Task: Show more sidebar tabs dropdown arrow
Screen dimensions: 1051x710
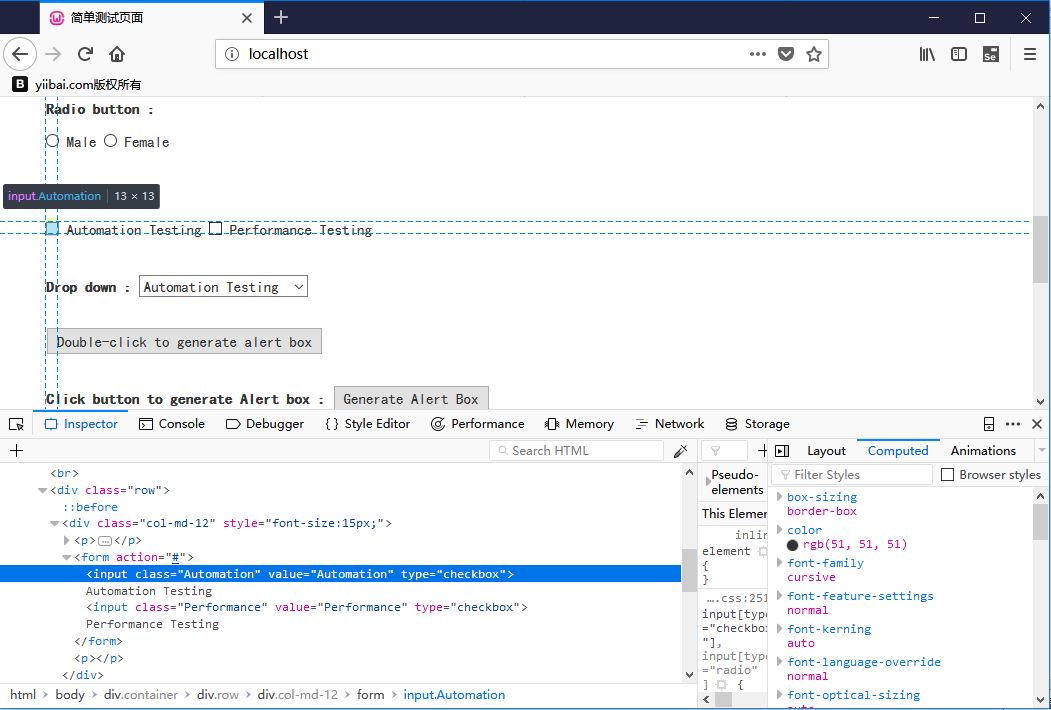Action: [x=1042, y=451]
